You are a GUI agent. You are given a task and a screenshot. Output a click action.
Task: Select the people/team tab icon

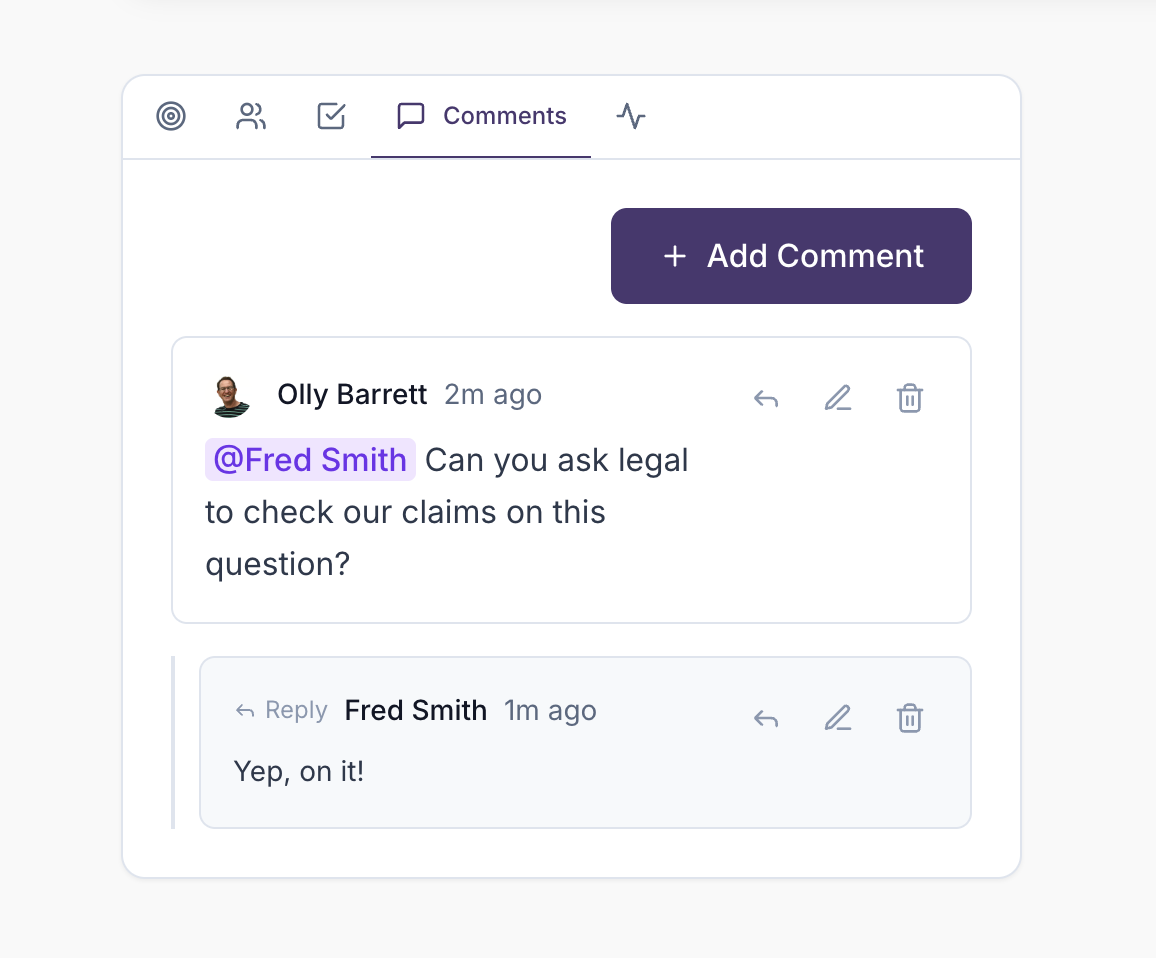250,116
